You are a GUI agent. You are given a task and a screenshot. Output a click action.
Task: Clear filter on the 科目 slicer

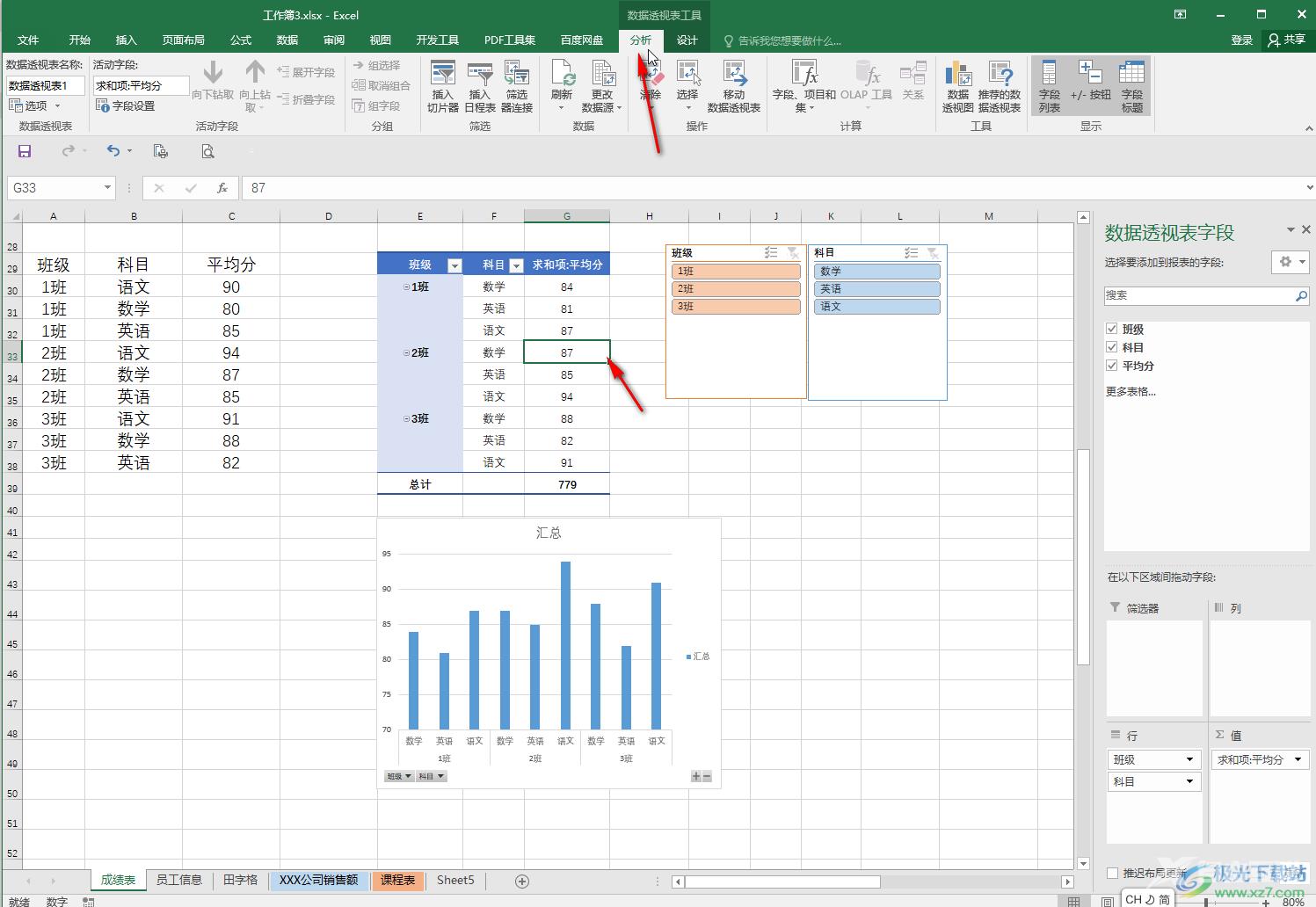[x=933, y=253]
